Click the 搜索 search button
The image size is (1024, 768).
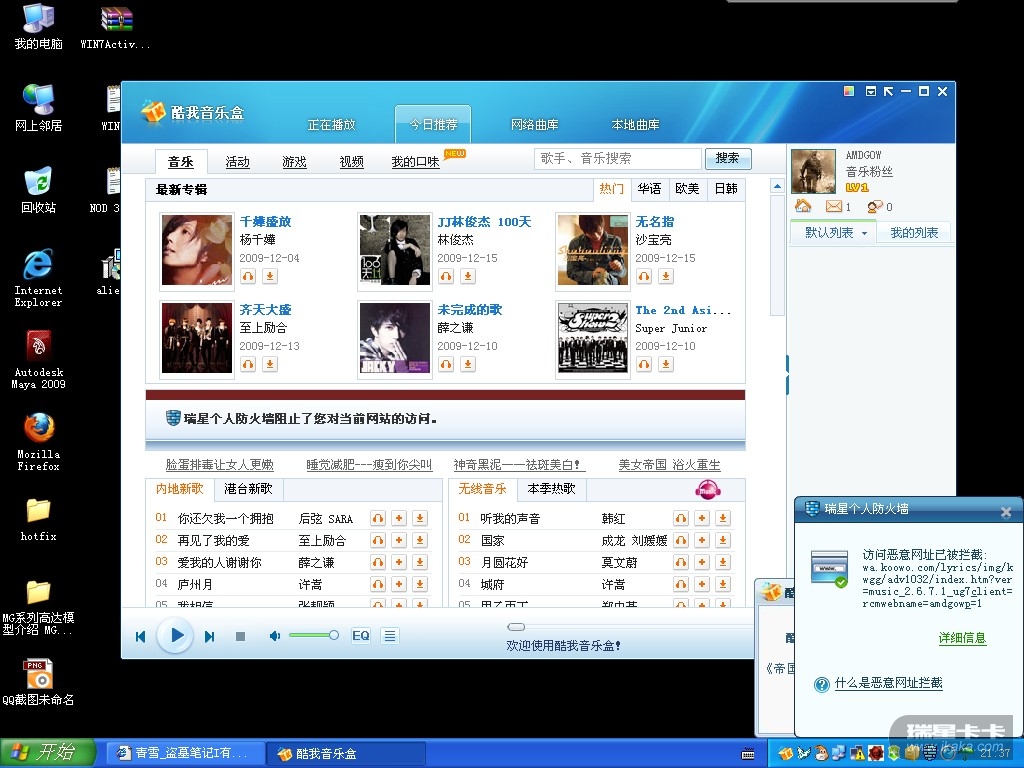coord(727,158)
